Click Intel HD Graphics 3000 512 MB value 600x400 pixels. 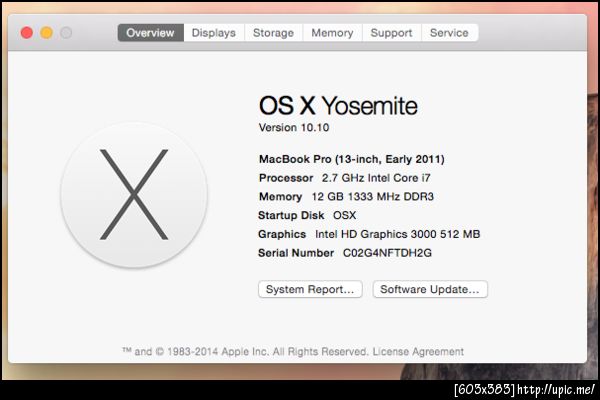click(398, 234)
